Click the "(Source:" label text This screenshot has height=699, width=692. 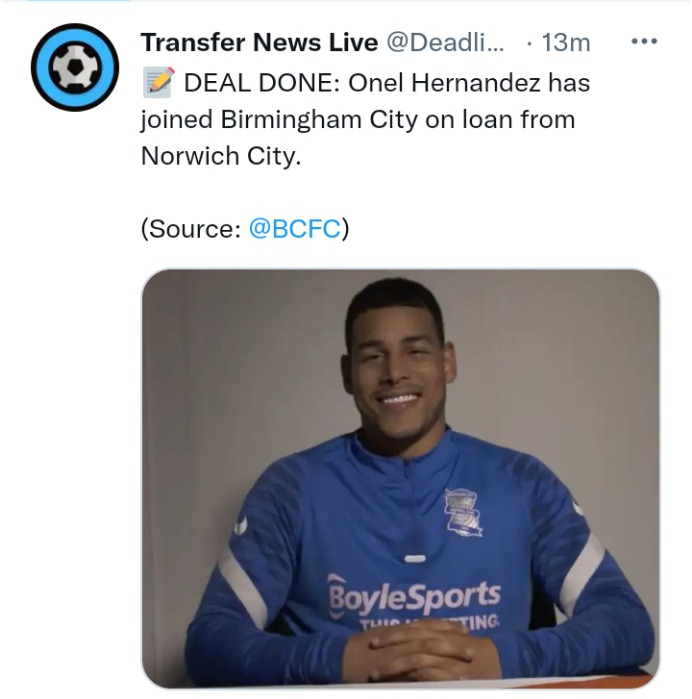(x=191, y=229)
